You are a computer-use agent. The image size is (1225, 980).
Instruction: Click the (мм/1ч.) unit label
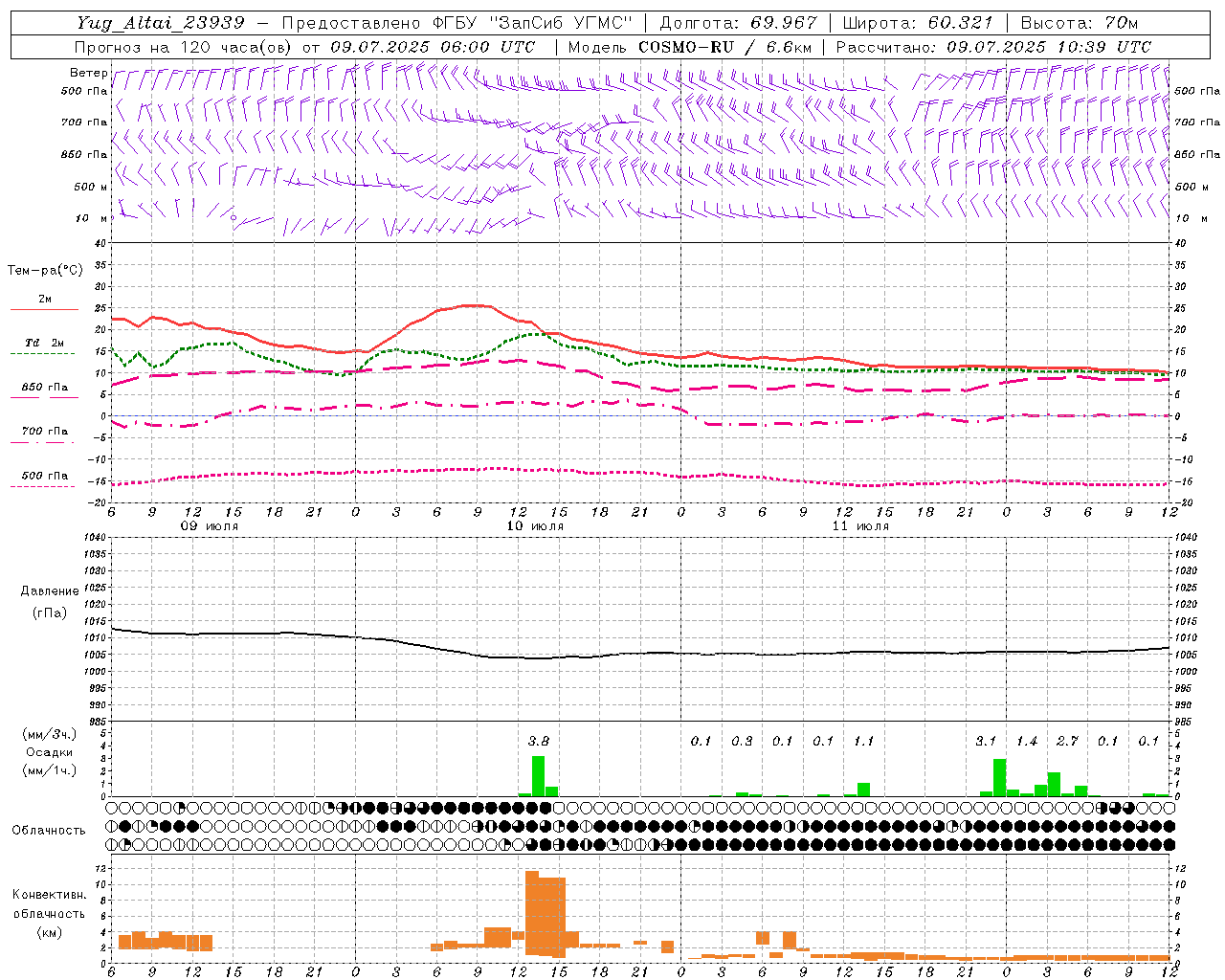click(x=48, y=770)
